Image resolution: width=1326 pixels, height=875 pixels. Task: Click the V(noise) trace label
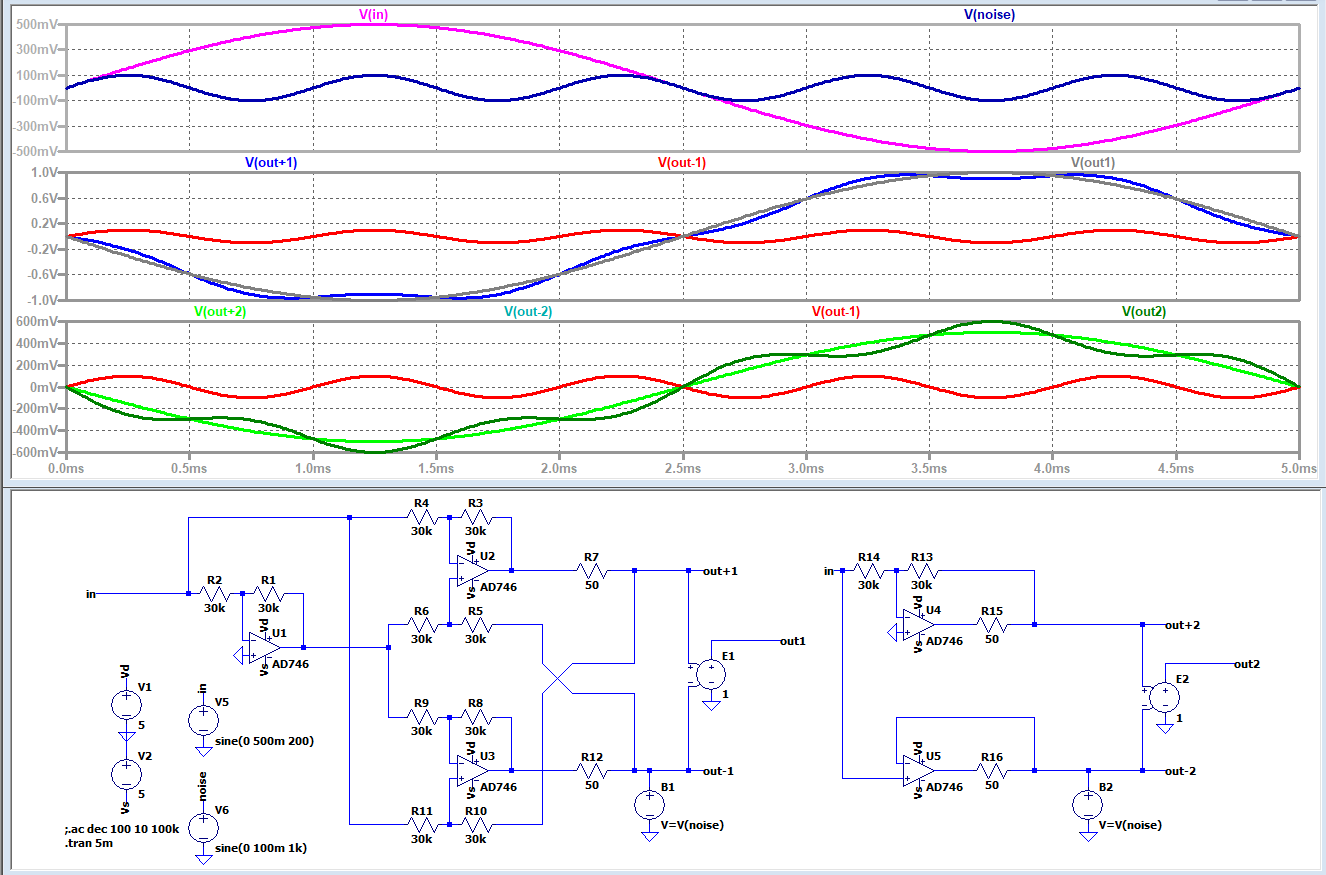coord(989,14)
